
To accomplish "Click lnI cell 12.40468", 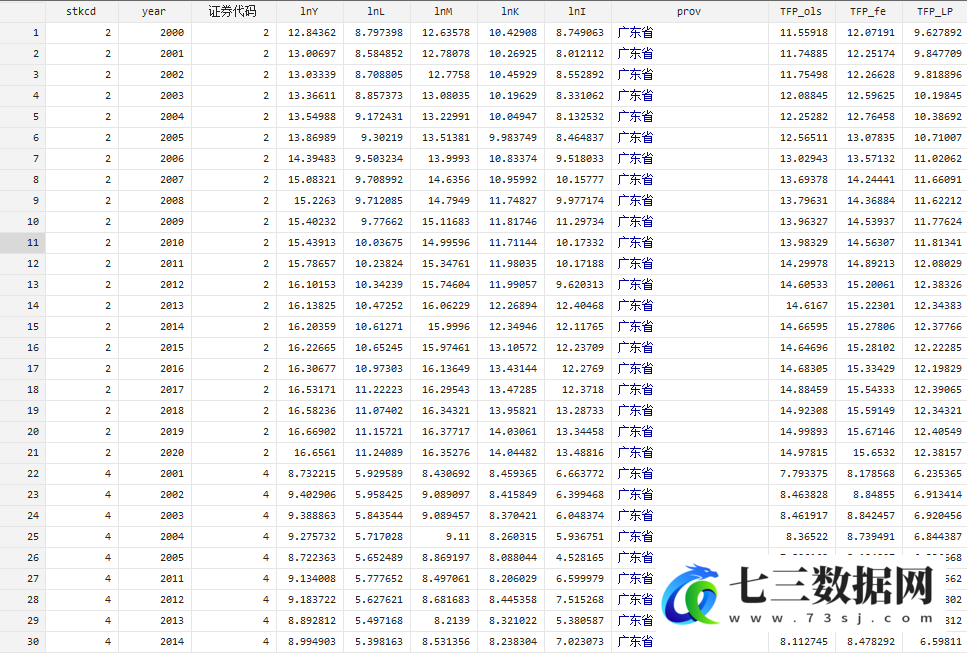I will [x=580, y=305].
